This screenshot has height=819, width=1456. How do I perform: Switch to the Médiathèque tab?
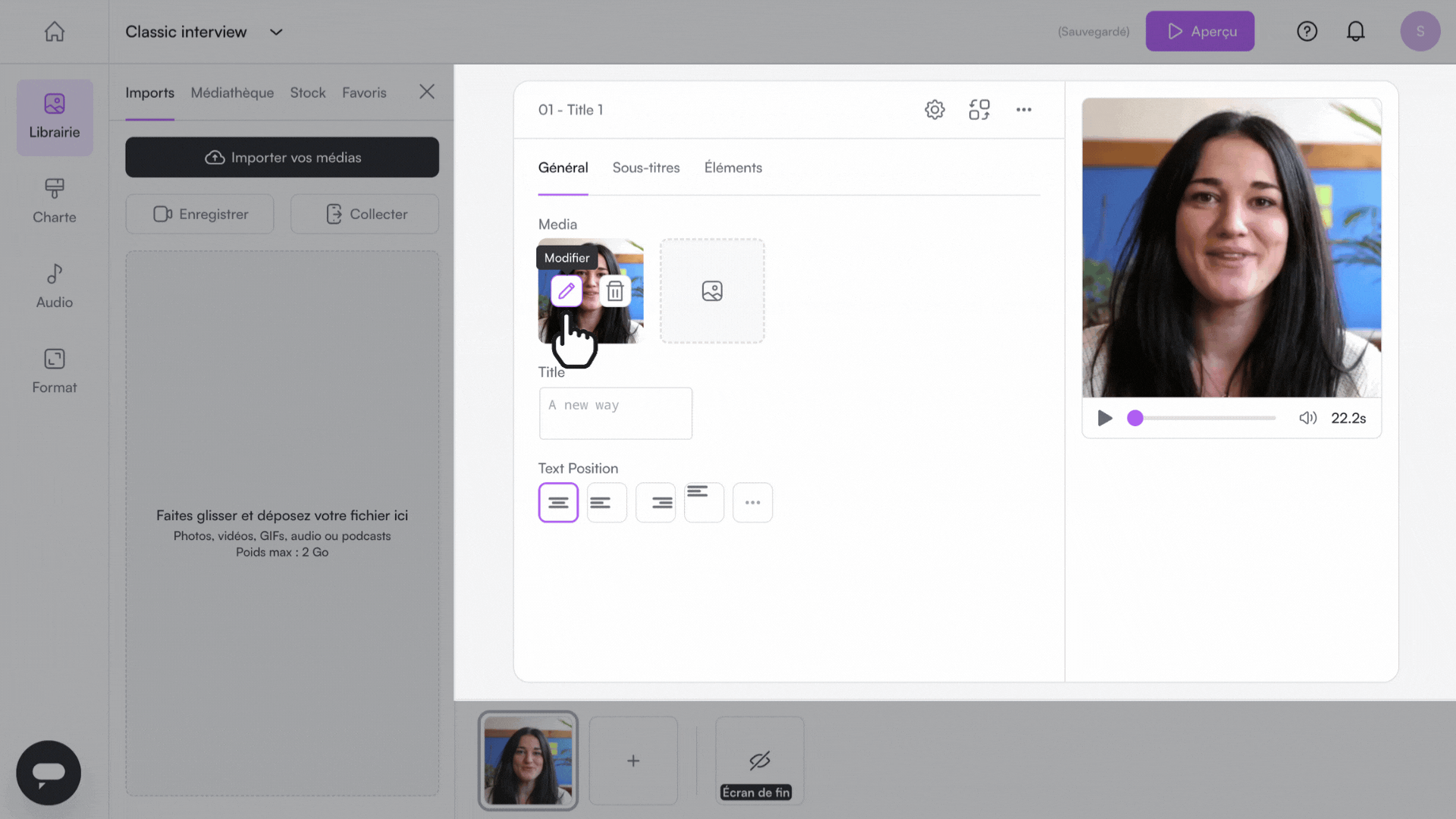(x=232, y=93)
